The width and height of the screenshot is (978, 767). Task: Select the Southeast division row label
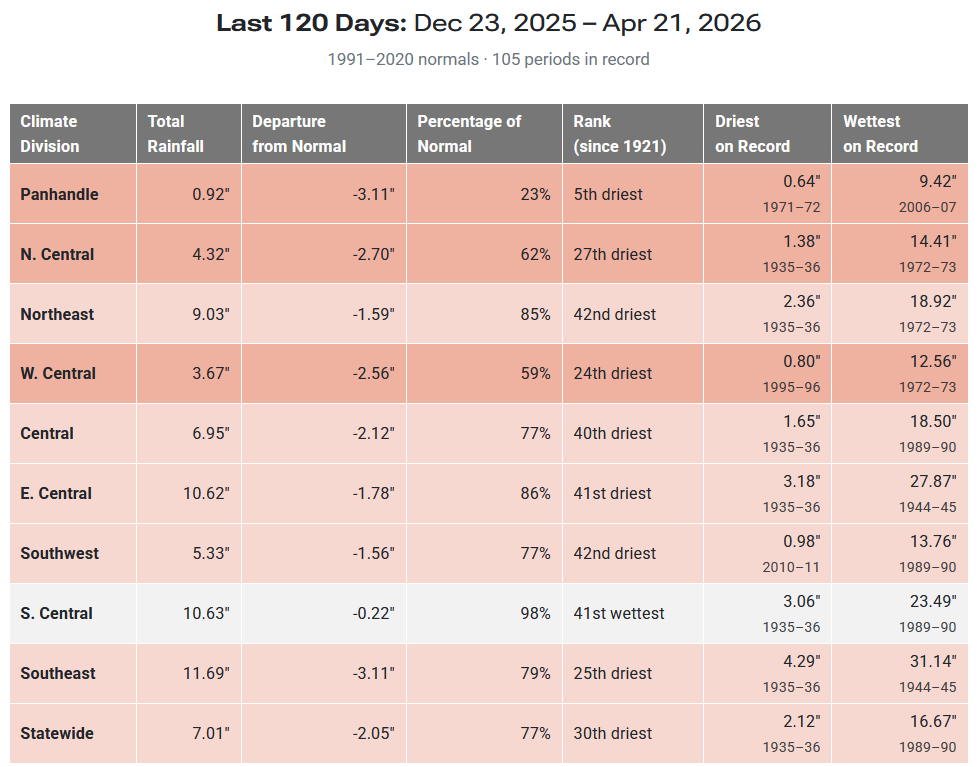[59, 674]
